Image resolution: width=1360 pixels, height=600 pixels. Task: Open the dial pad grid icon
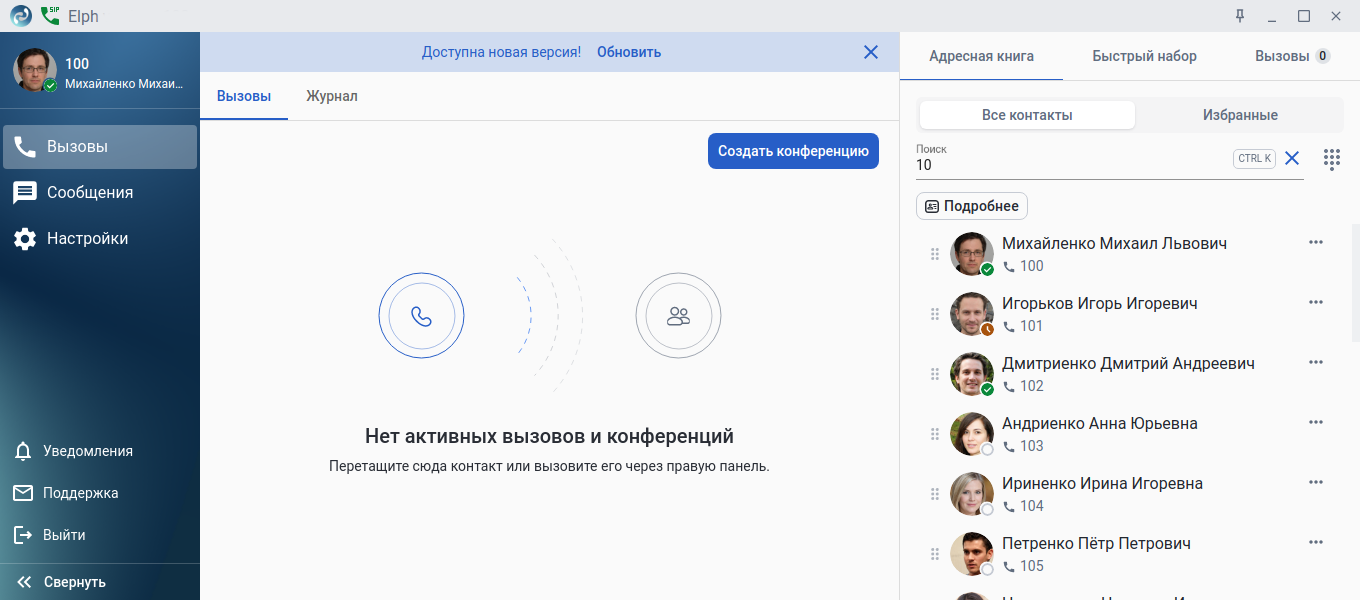click(x=1332, y=158)
